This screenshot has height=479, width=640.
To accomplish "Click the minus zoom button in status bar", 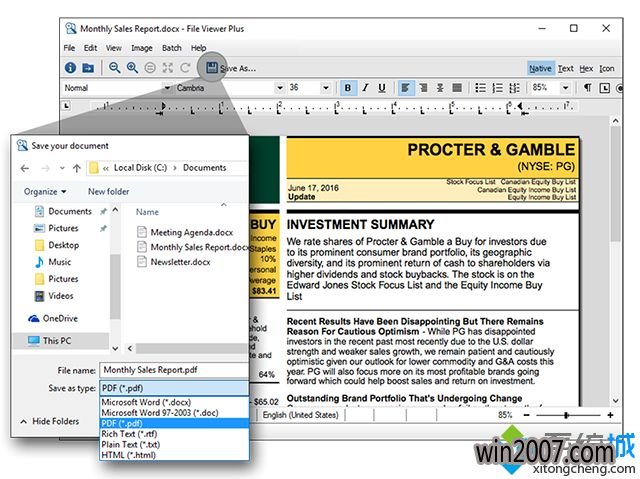I will tap(527, 415).
